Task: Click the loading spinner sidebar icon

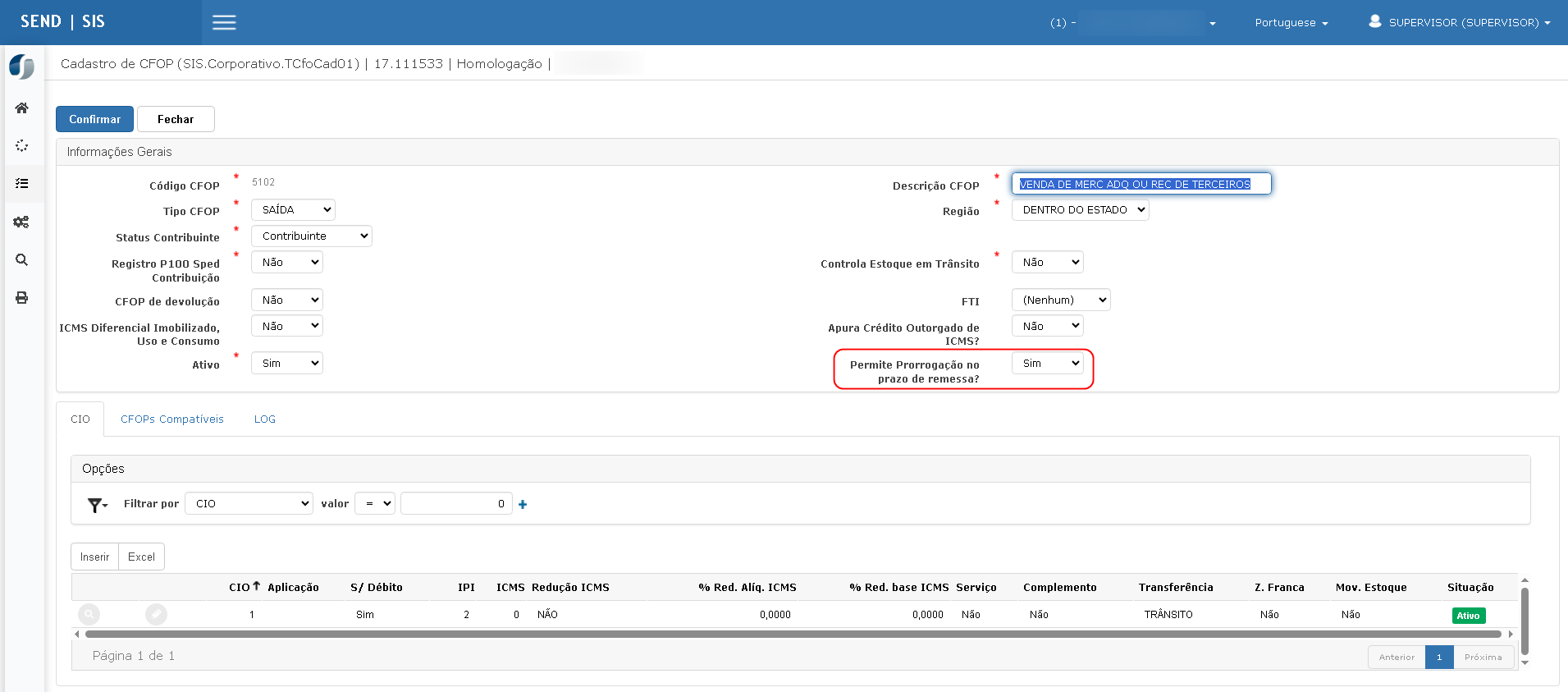Action: pos(22,145)
